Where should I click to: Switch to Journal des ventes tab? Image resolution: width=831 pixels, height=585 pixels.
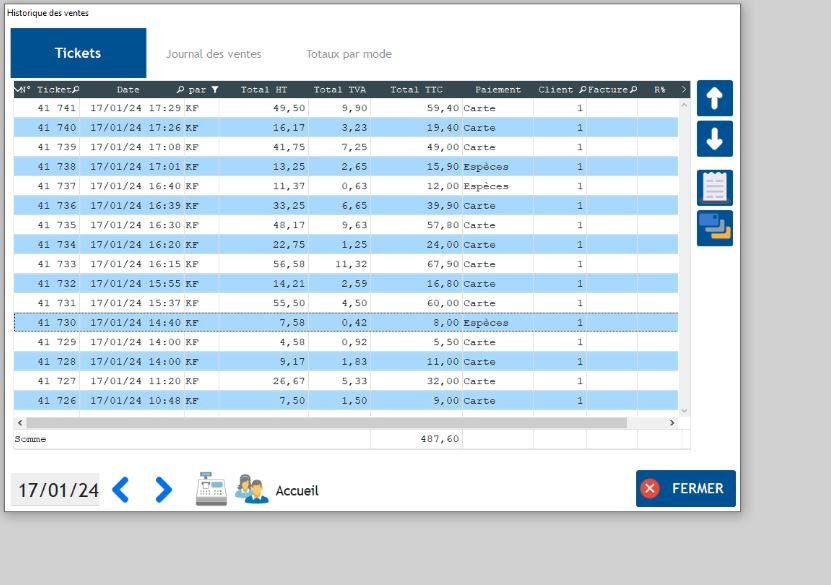[x=213, y=54]
